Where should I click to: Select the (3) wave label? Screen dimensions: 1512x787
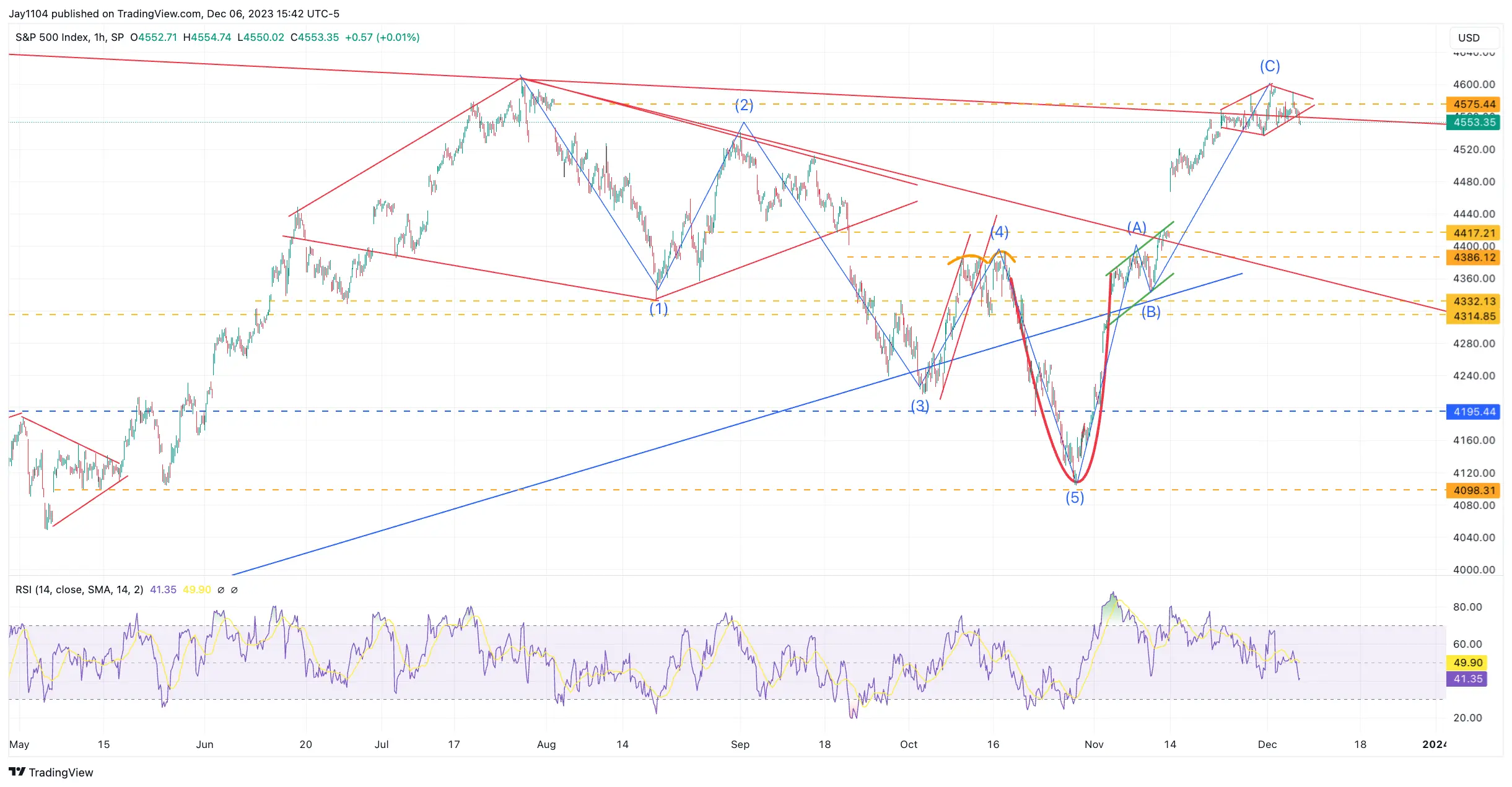pyautogui.click(x=920, y=406)
